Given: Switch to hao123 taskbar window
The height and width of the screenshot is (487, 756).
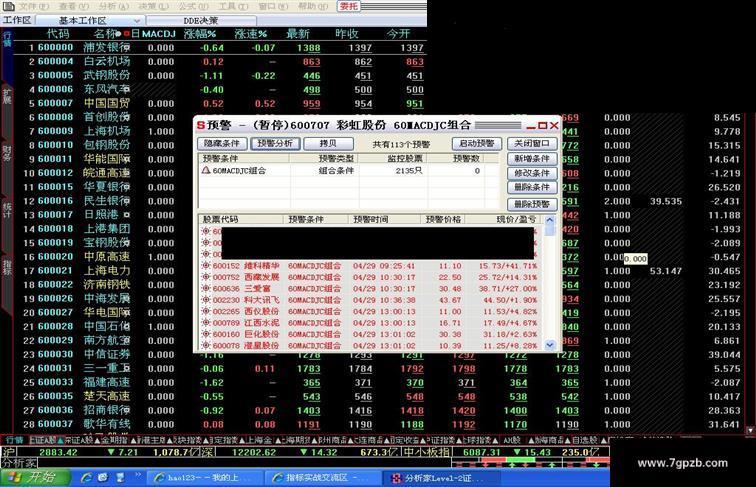Looking at the screenshot, I should 205,478.
